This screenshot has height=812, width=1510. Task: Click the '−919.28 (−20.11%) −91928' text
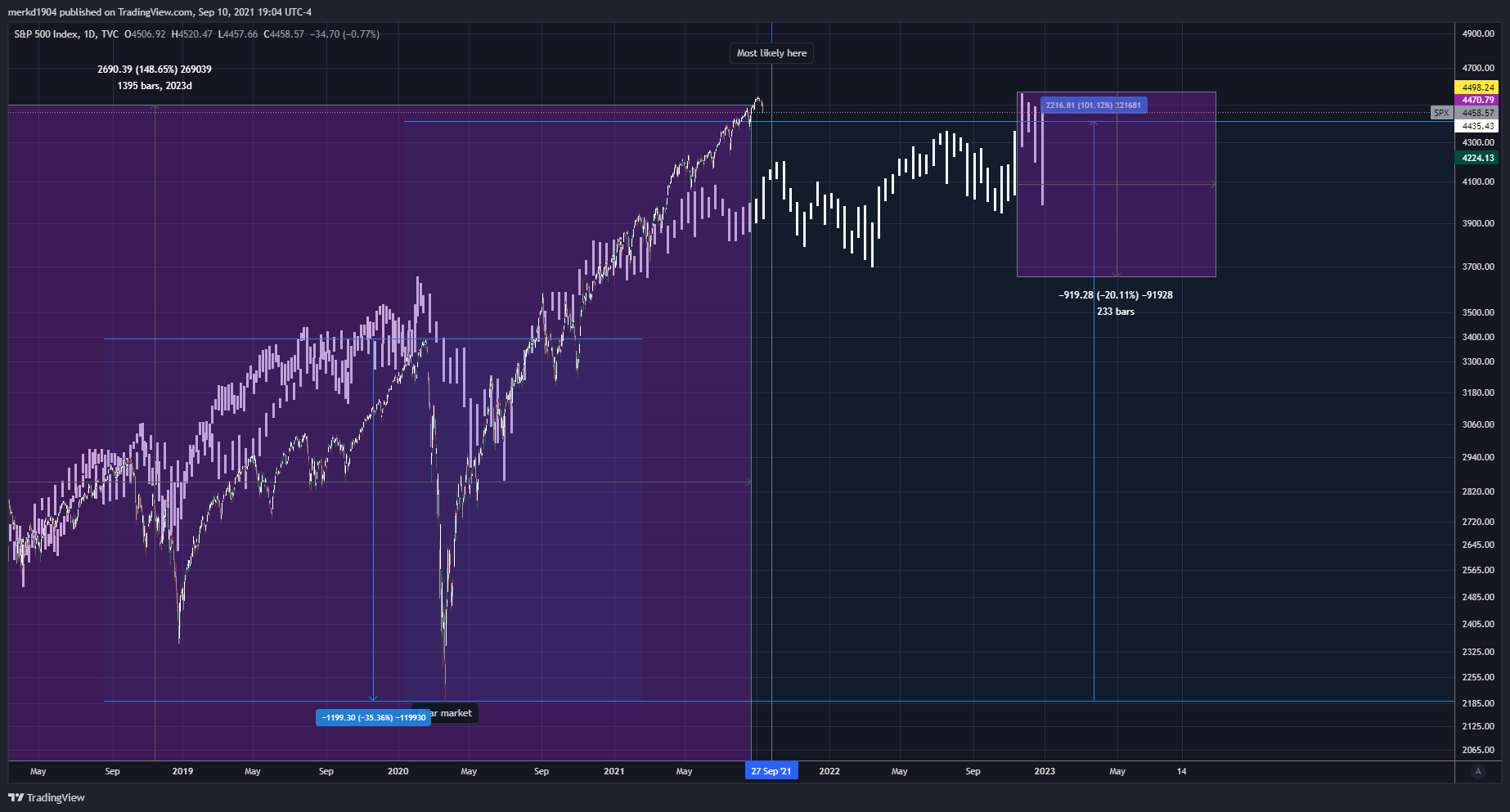click(1116, 295)
